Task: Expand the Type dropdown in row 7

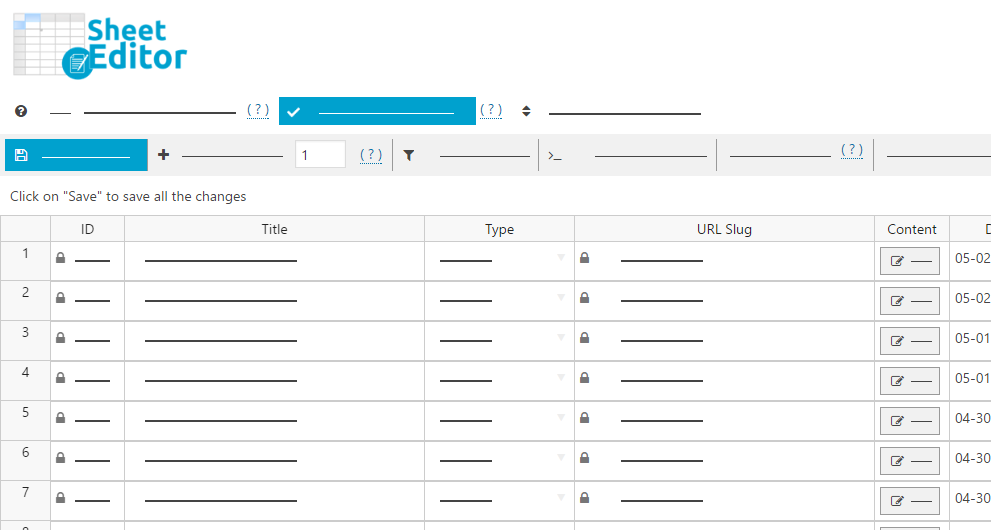Action: pyautogui.click(x=561, y=498)
